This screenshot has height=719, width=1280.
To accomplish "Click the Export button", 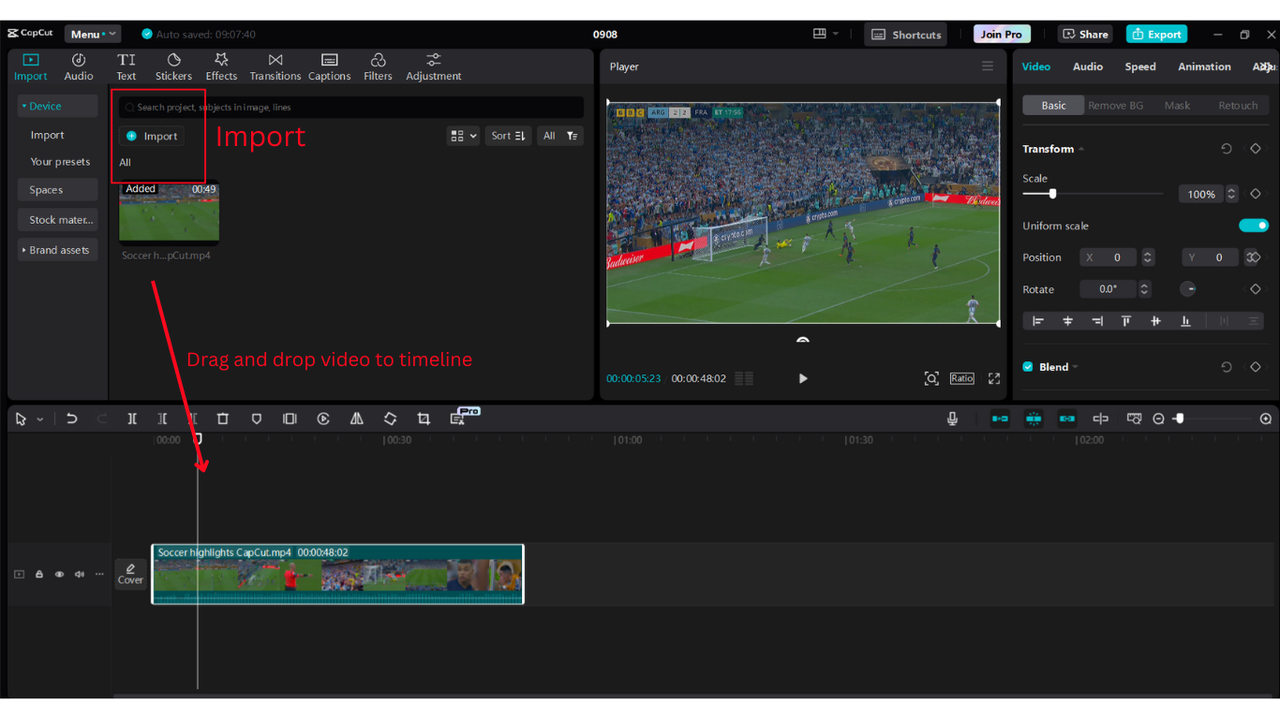I will tap(1156, 34).
